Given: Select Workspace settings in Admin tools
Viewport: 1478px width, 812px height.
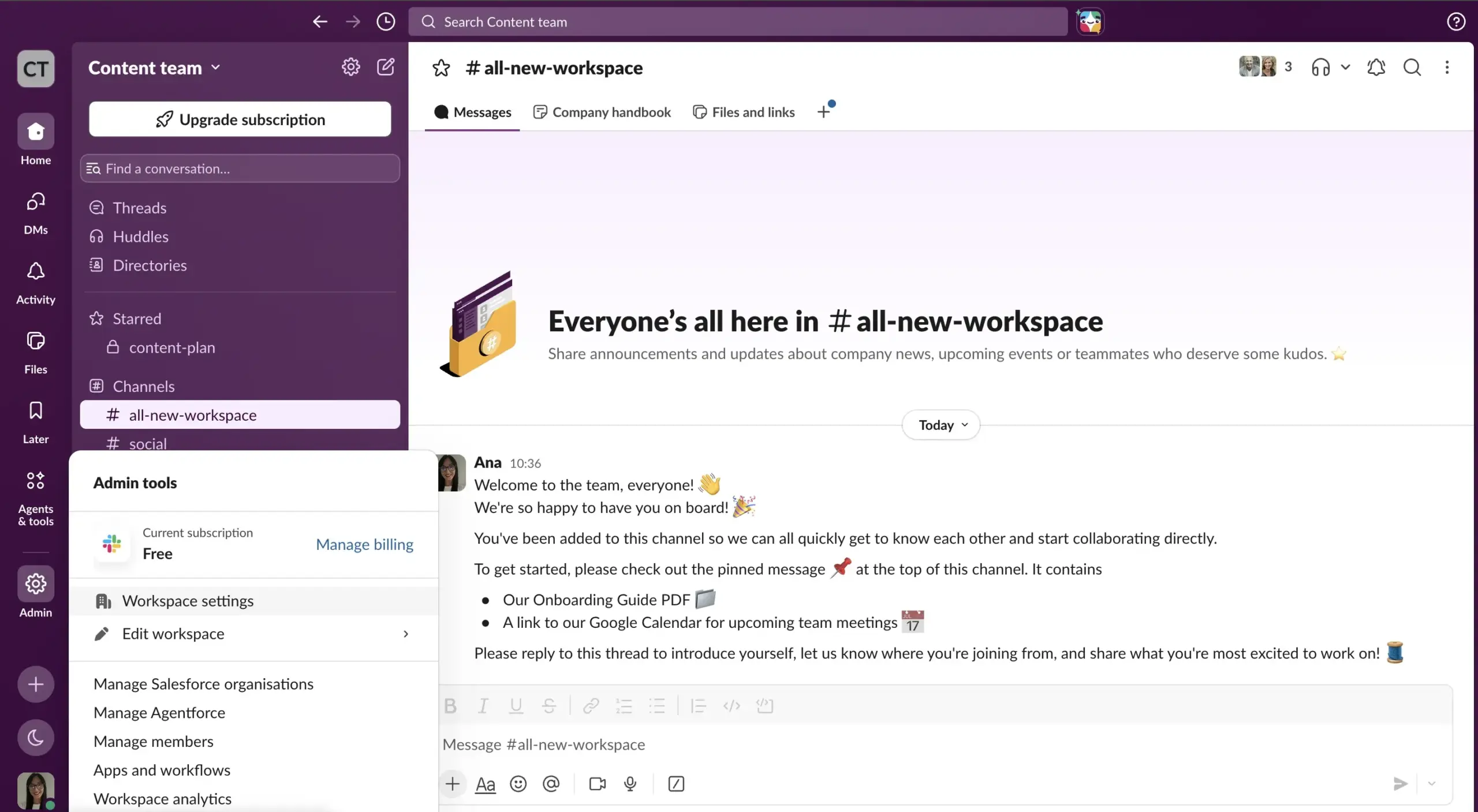Looking at the screenshot, I should point(253,601).
